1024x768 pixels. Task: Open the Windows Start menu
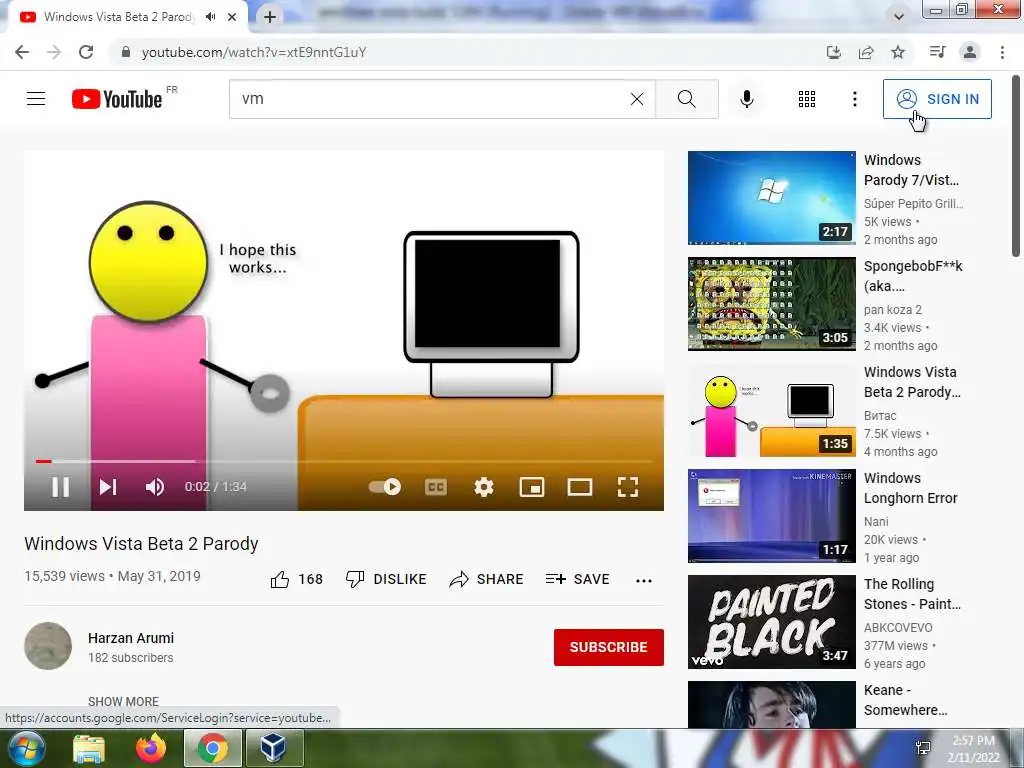tap(26, 748)
